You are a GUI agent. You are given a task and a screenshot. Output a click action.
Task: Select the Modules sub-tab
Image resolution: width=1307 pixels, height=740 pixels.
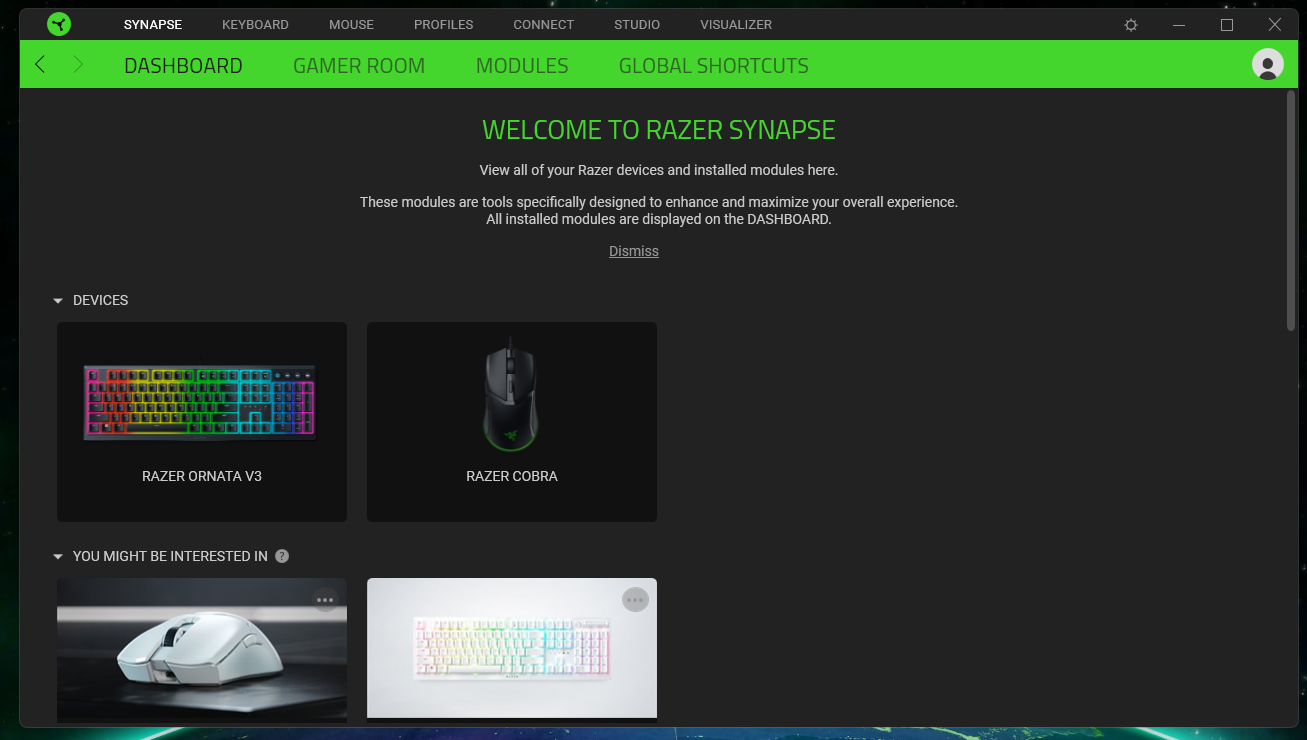point(522,66)
